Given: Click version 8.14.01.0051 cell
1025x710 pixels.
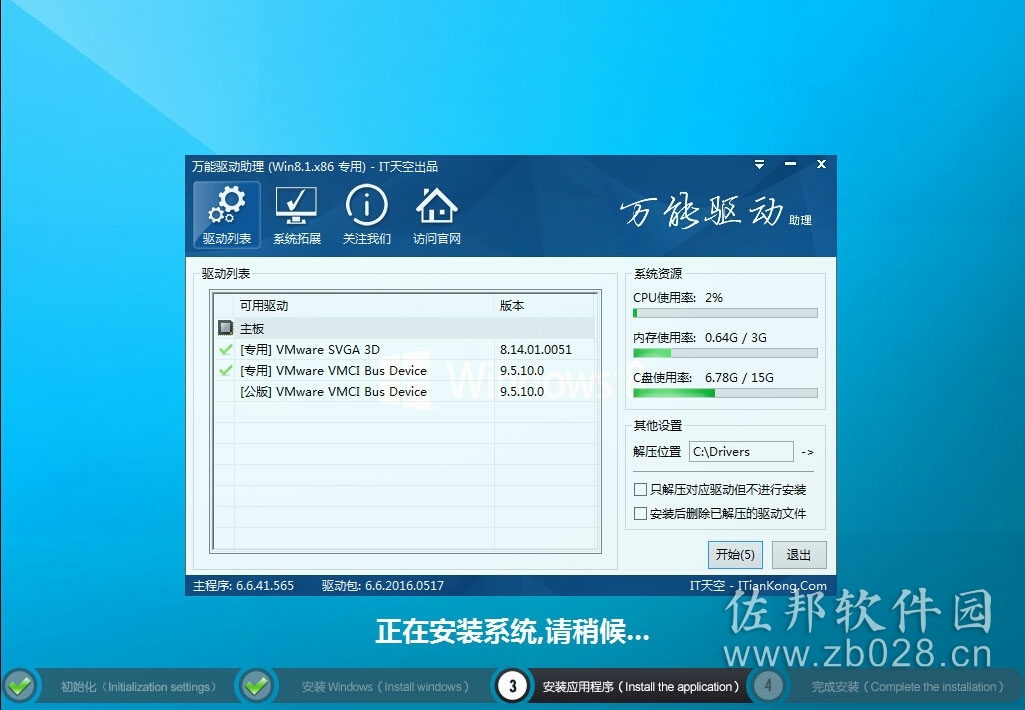Looking at the screenshot, I should tap(535, 350).
